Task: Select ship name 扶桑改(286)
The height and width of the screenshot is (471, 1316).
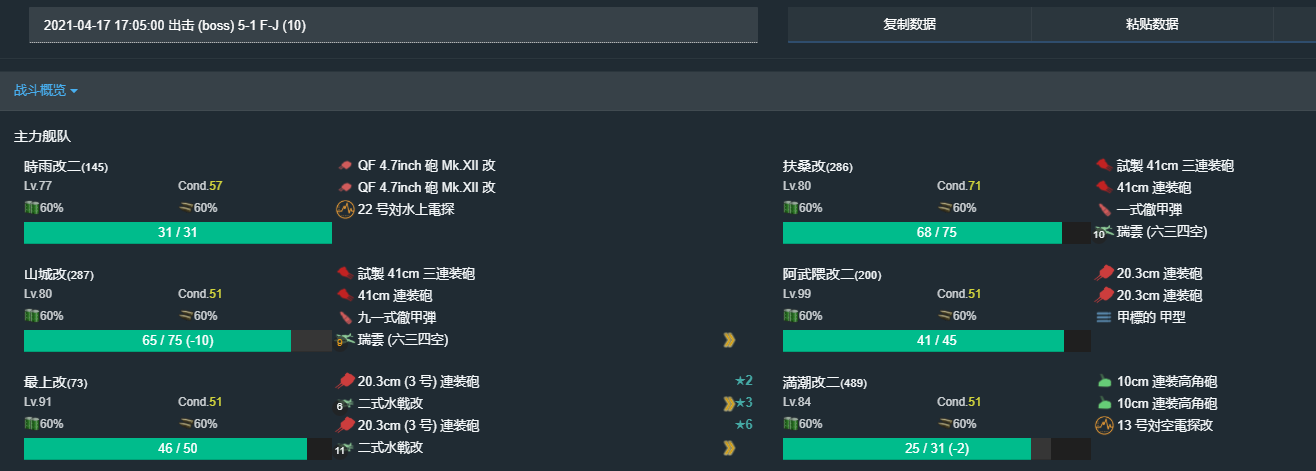Action: coord(818,166)
